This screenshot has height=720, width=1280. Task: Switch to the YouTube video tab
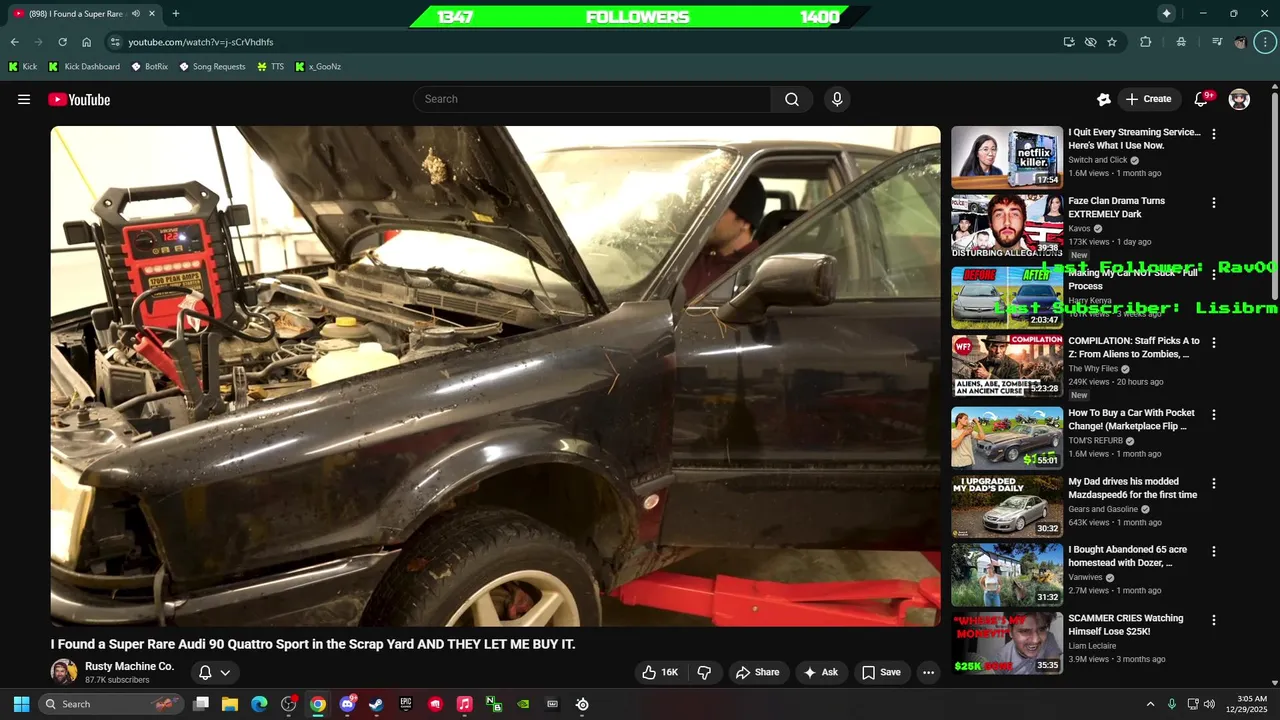[84, 14]
